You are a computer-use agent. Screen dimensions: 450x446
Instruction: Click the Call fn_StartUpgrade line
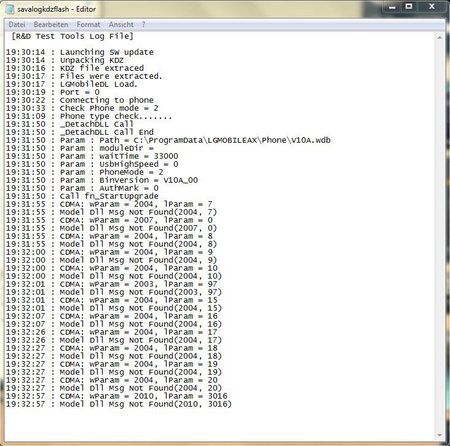[x=82, y=196]
